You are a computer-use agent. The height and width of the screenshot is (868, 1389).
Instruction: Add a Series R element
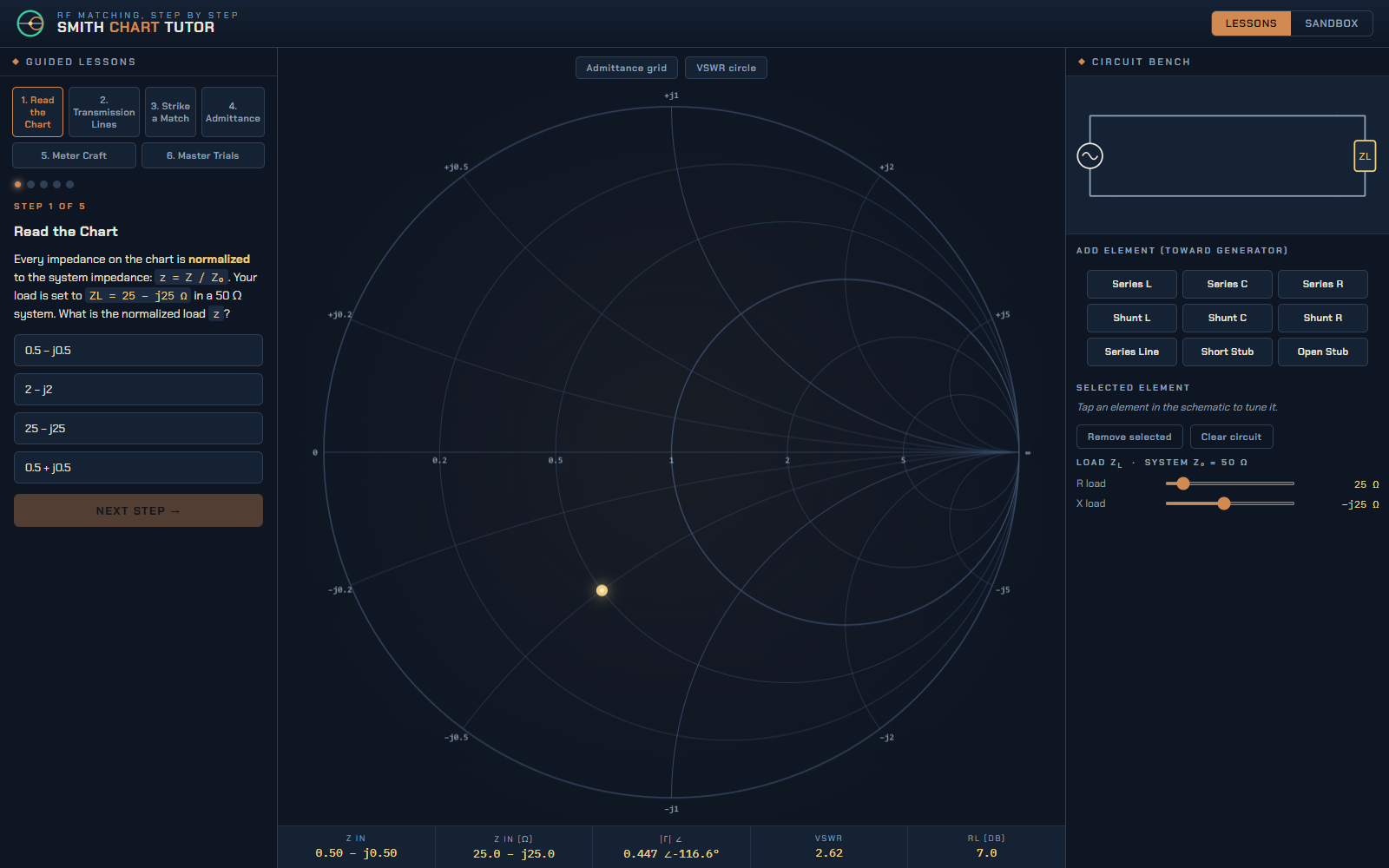click(x=1323, y=284)
